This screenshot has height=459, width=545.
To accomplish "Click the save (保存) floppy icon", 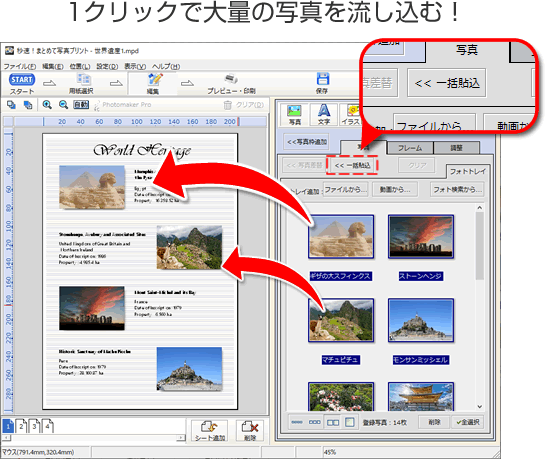I will (322, 83).
